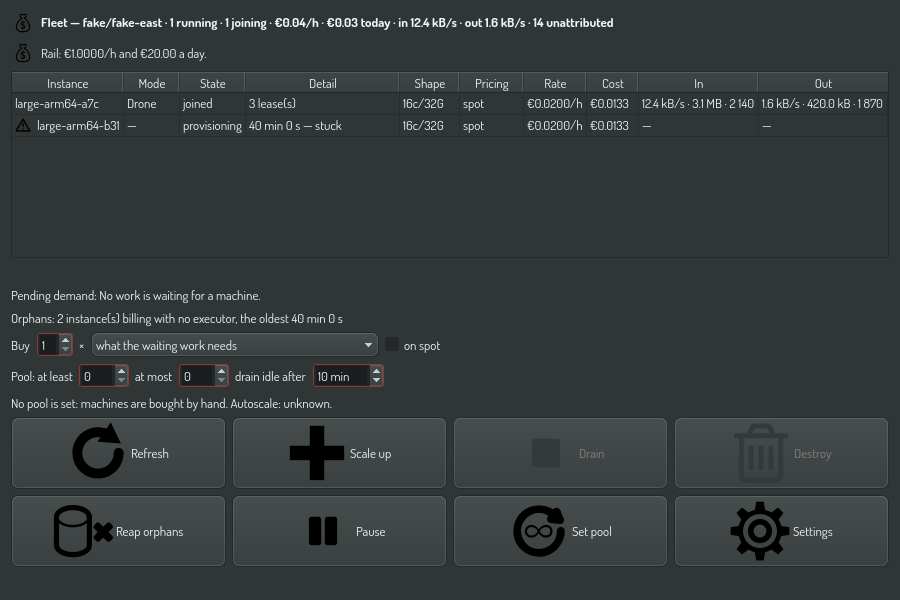Click into the Buy quantity field
Viewport: 900px width, 600px height.
[49, 345]
